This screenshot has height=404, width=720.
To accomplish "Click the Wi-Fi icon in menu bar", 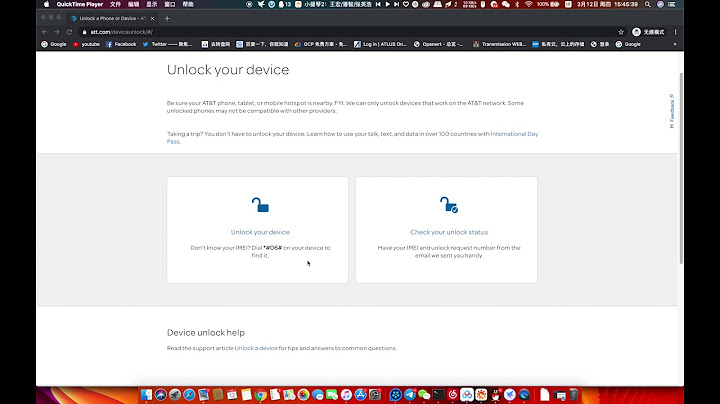I will pos(529,4).
